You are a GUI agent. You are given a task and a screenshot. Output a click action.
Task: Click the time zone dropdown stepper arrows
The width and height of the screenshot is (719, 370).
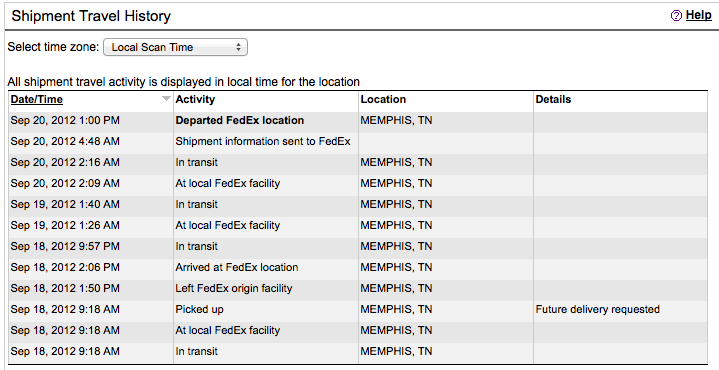(238, 47)
